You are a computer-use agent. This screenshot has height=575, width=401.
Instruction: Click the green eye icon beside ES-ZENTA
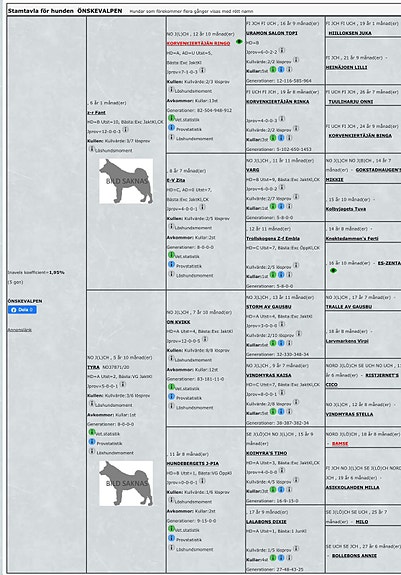(x=333, y=271)
